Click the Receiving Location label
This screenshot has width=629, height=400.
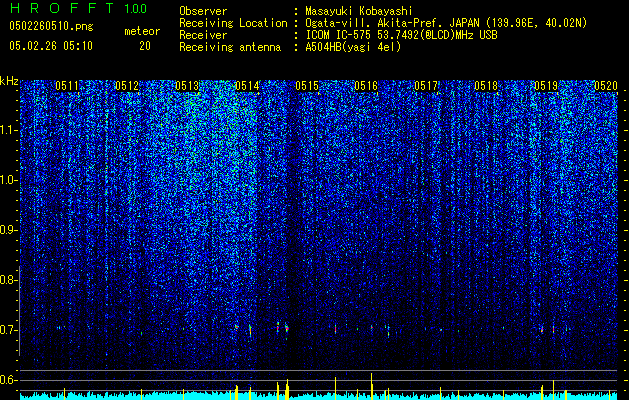[233, 23]
